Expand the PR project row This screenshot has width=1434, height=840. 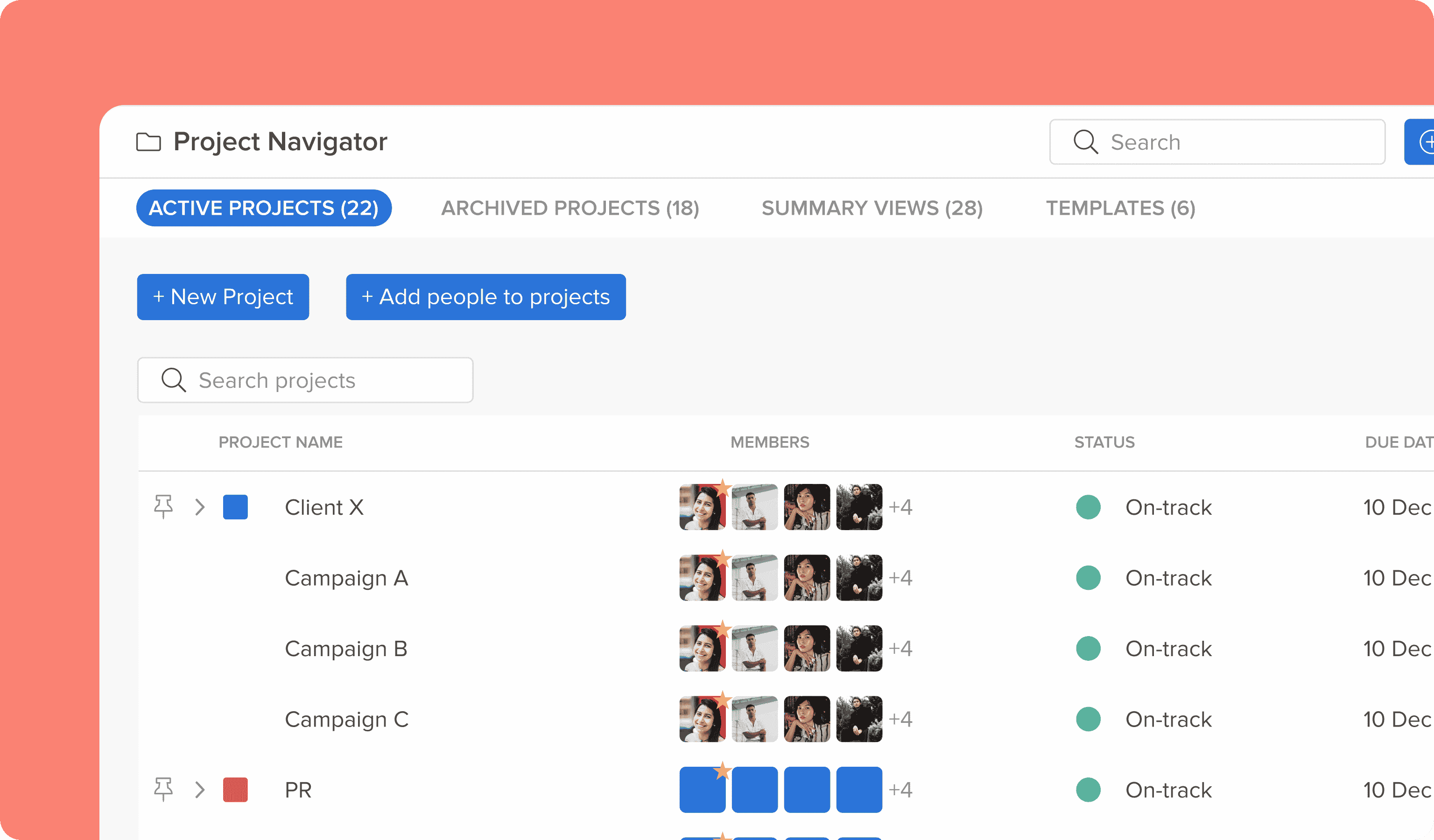(x=200, y=790)
